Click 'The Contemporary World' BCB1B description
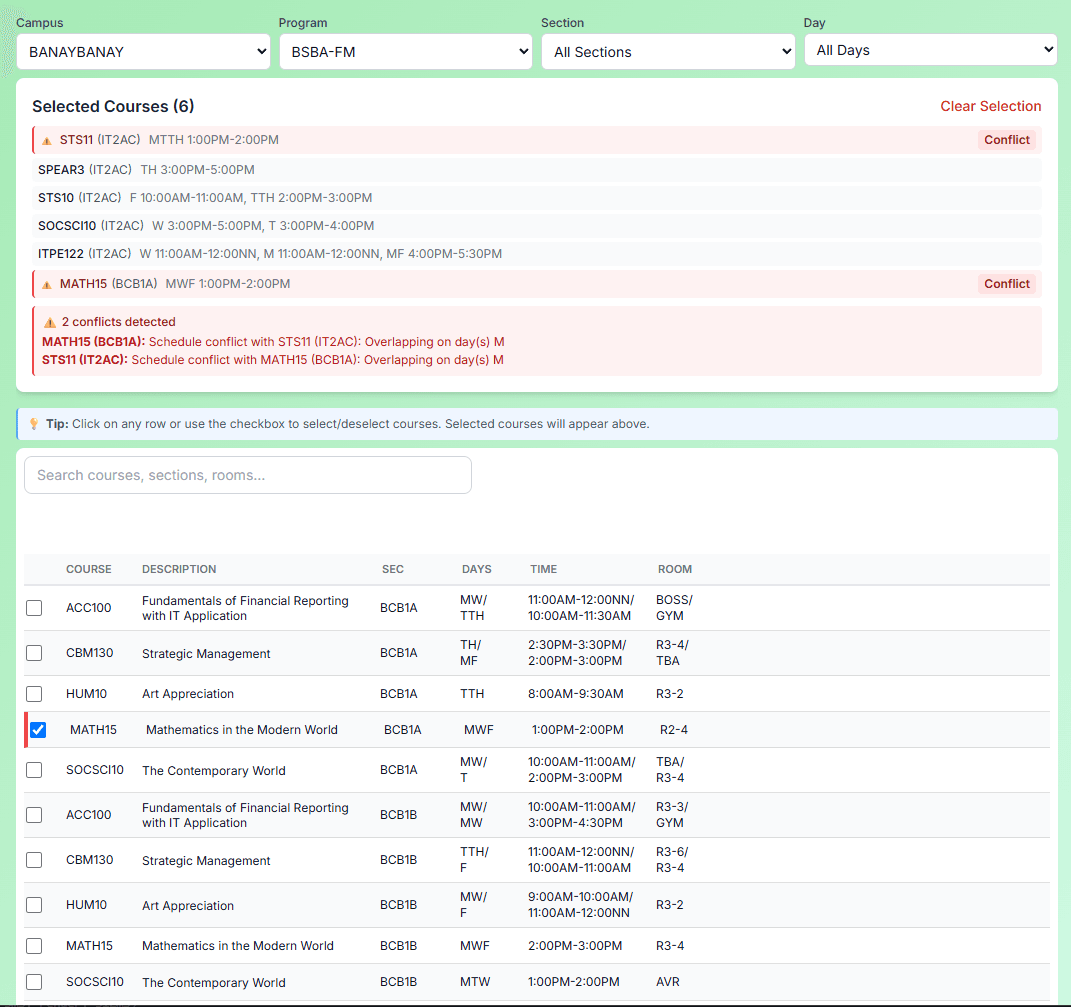The height and width of the screenshot is (1007, 1071). pyautogui.click(x=214, y=983)
